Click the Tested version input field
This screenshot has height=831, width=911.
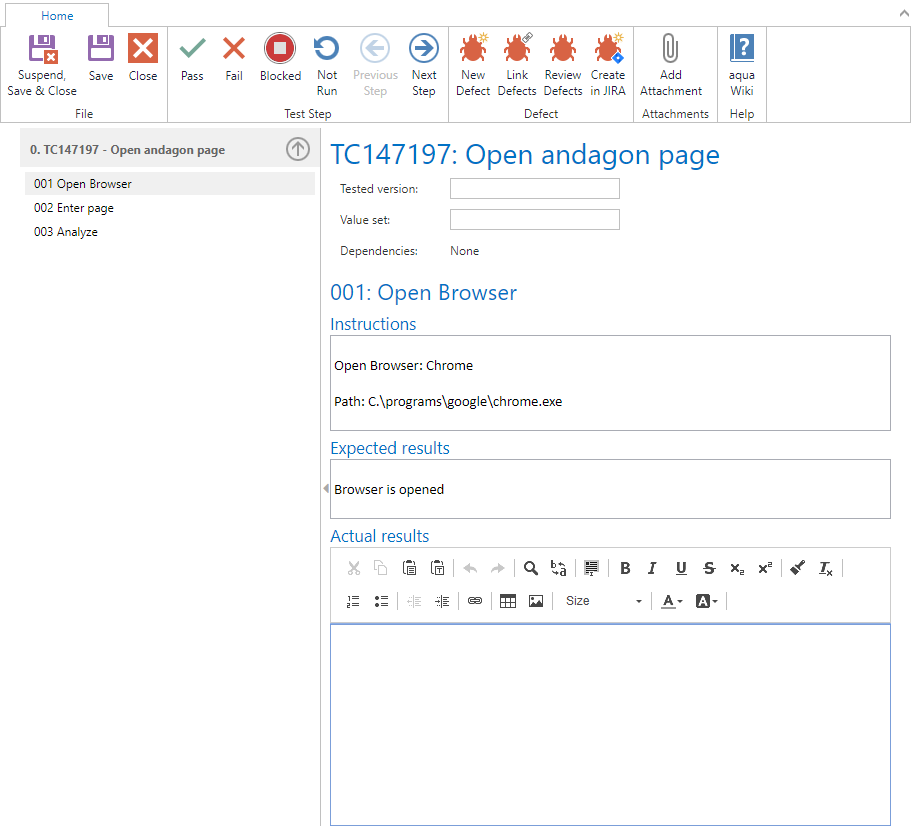(534, 189)
